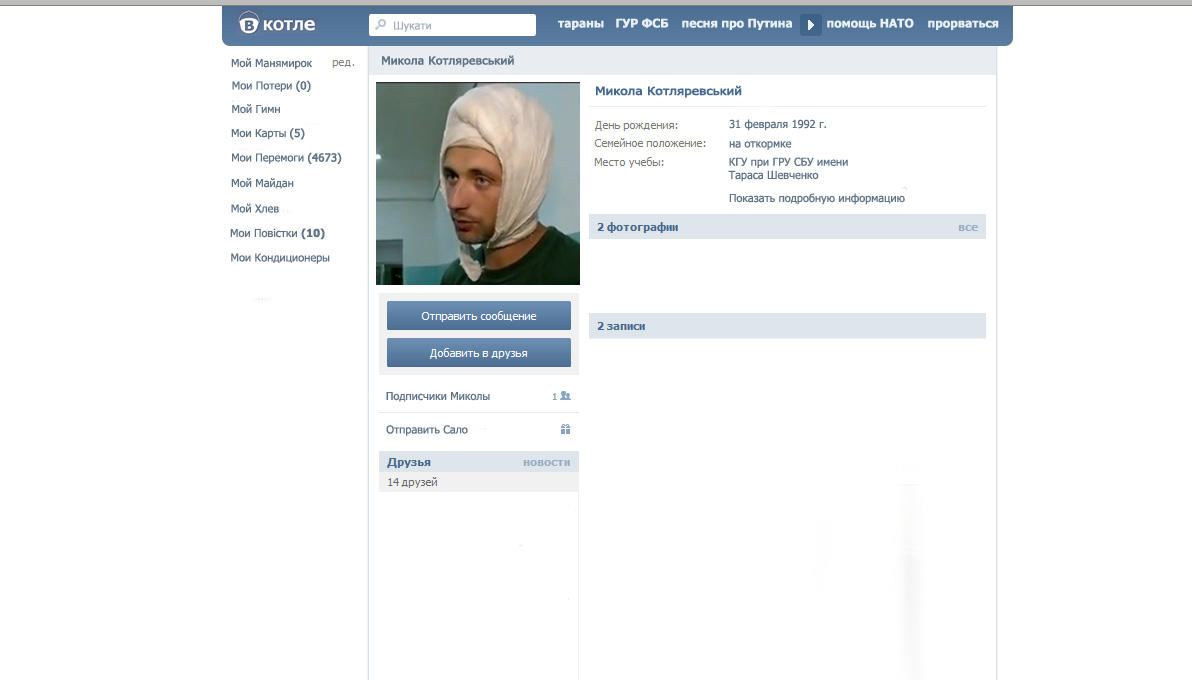Open Мой Хлев sidebar item

click(x=255, y=208)
